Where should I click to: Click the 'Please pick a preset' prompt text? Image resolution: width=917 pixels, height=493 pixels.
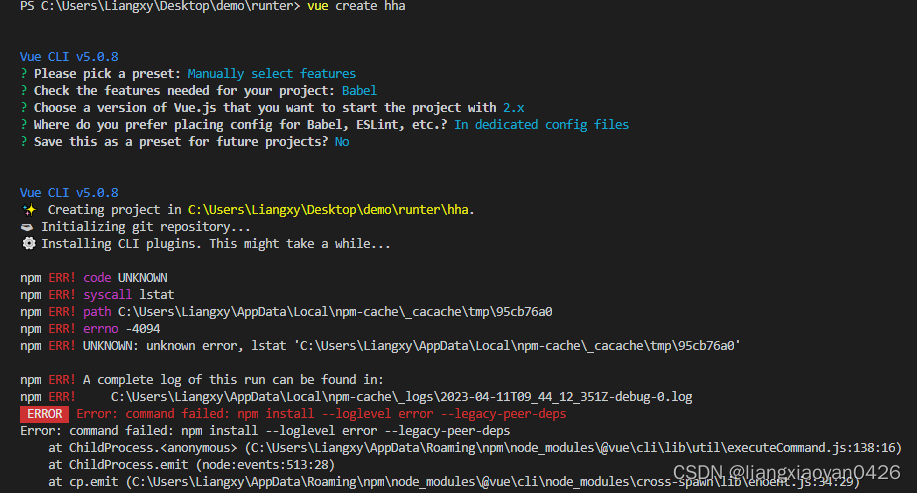tap(107, 74)
